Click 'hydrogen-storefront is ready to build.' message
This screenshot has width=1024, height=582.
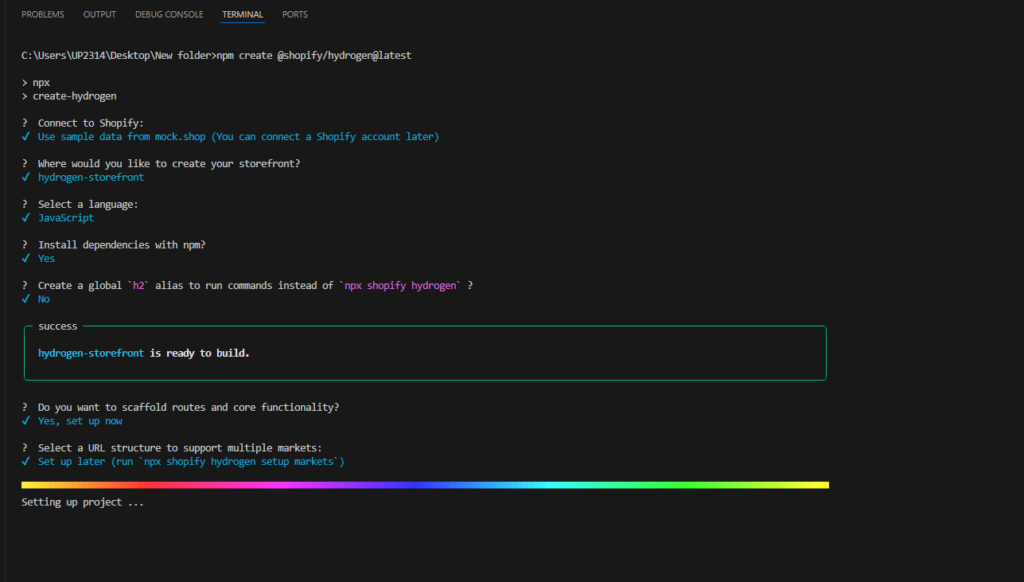click(x=144, y=353)
